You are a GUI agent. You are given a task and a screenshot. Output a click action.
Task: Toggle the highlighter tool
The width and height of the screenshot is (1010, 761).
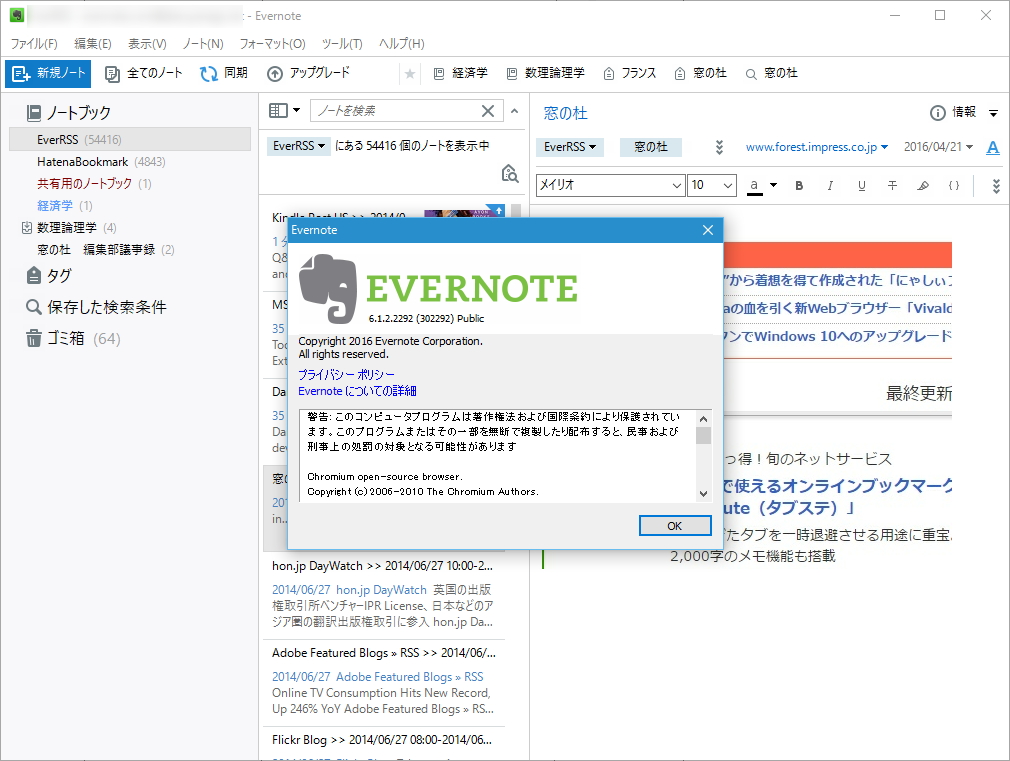923,186
